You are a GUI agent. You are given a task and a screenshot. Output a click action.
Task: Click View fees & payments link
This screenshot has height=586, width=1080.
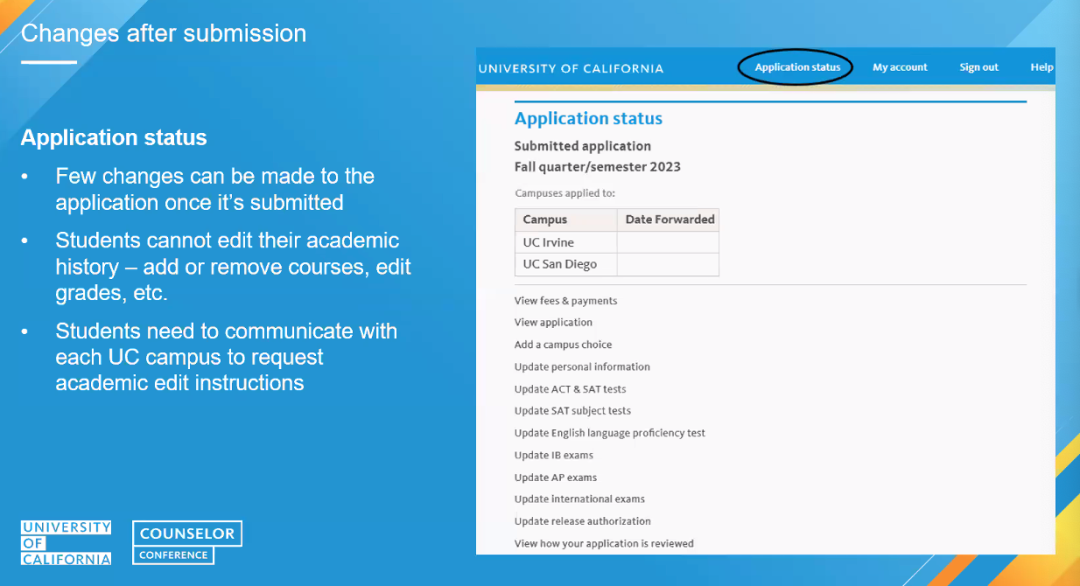click(x=565, y=301)
